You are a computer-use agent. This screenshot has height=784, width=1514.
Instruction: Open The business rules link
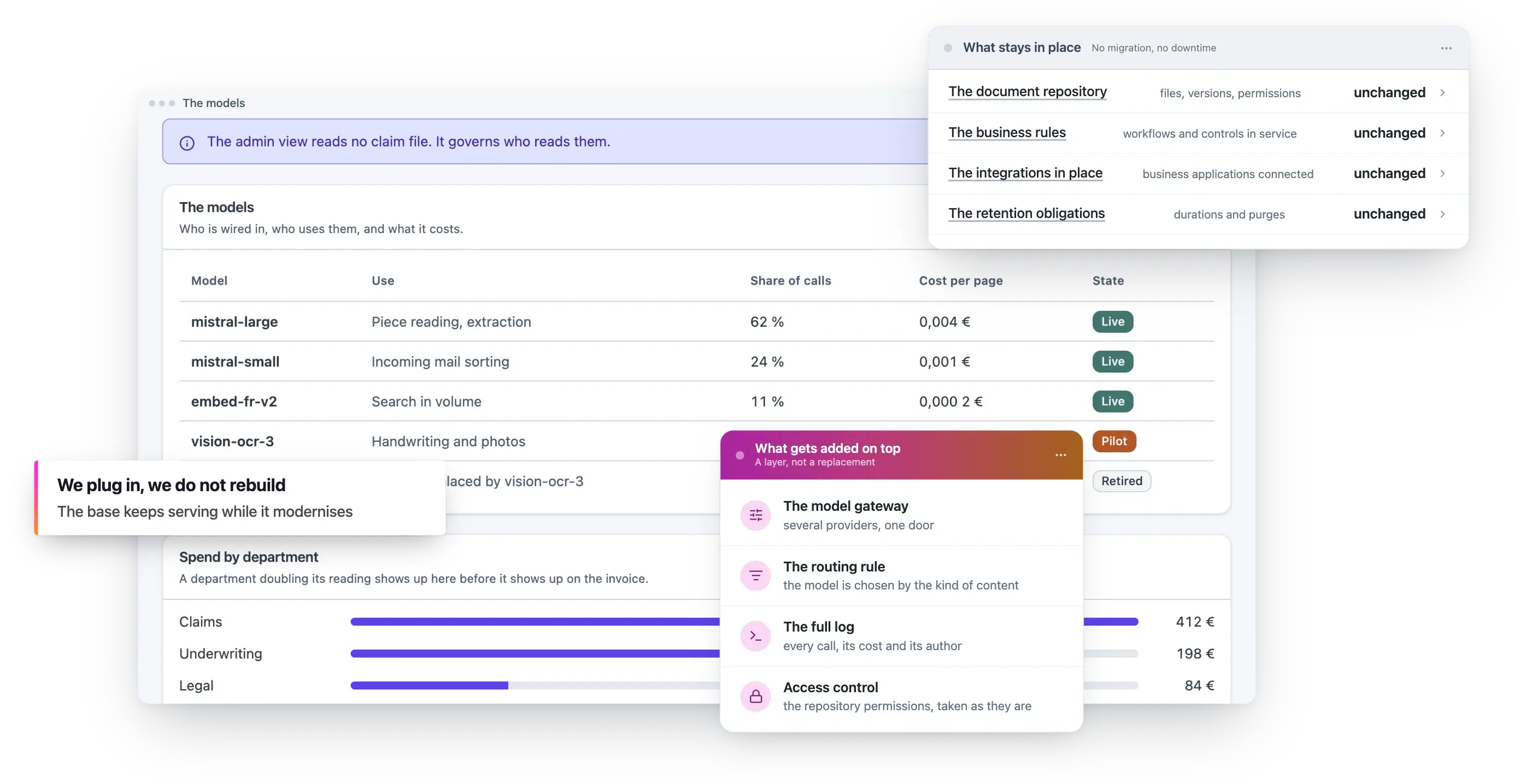click(1007, 133)
